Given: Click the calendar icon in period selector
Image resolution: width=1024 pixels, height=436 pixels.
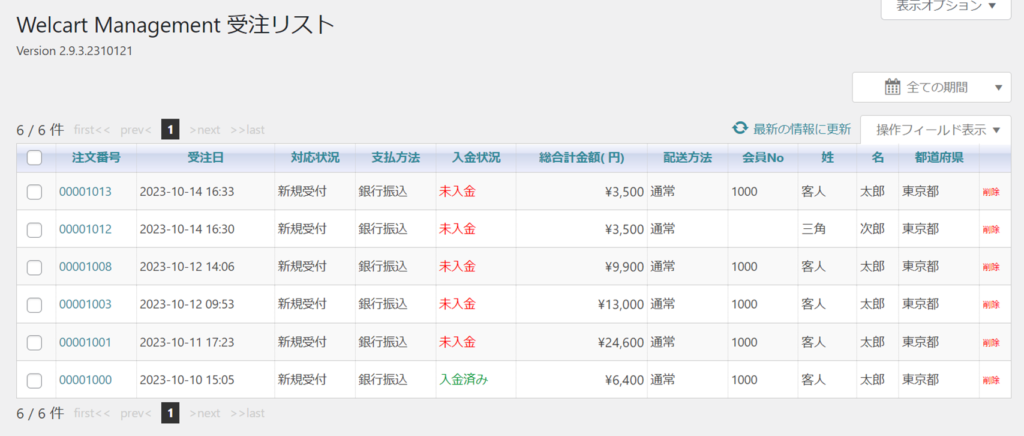Looking at the screenshot, I should pyautogui.click(x=893, y=87).
